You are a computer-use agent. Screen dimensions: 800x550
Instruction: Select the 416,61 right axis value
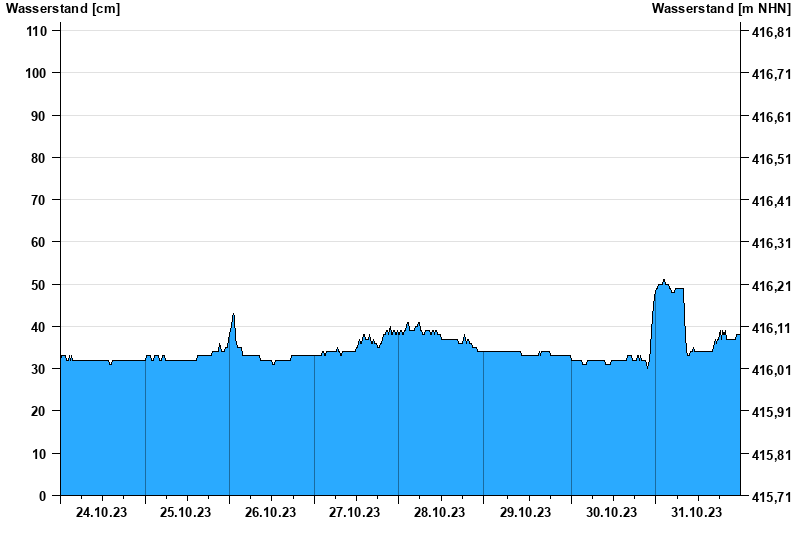(772, 117)
